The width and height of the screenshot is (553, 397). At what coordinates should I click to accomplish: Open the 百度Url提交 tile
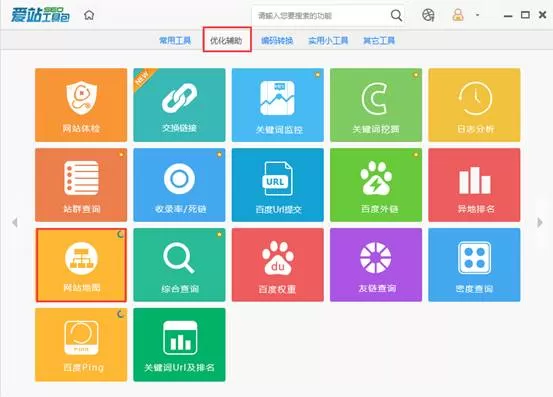[x=278, y=185]
